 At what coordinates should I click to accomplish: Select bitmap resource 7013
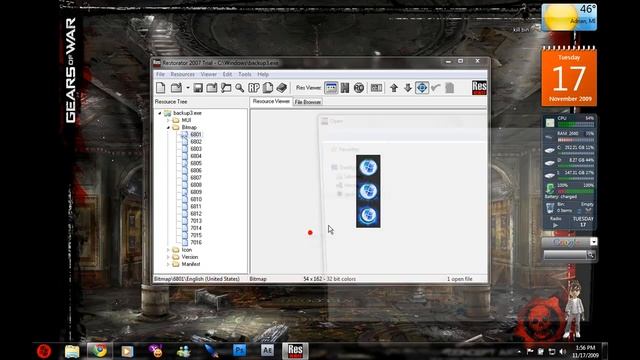pos(196,221)
